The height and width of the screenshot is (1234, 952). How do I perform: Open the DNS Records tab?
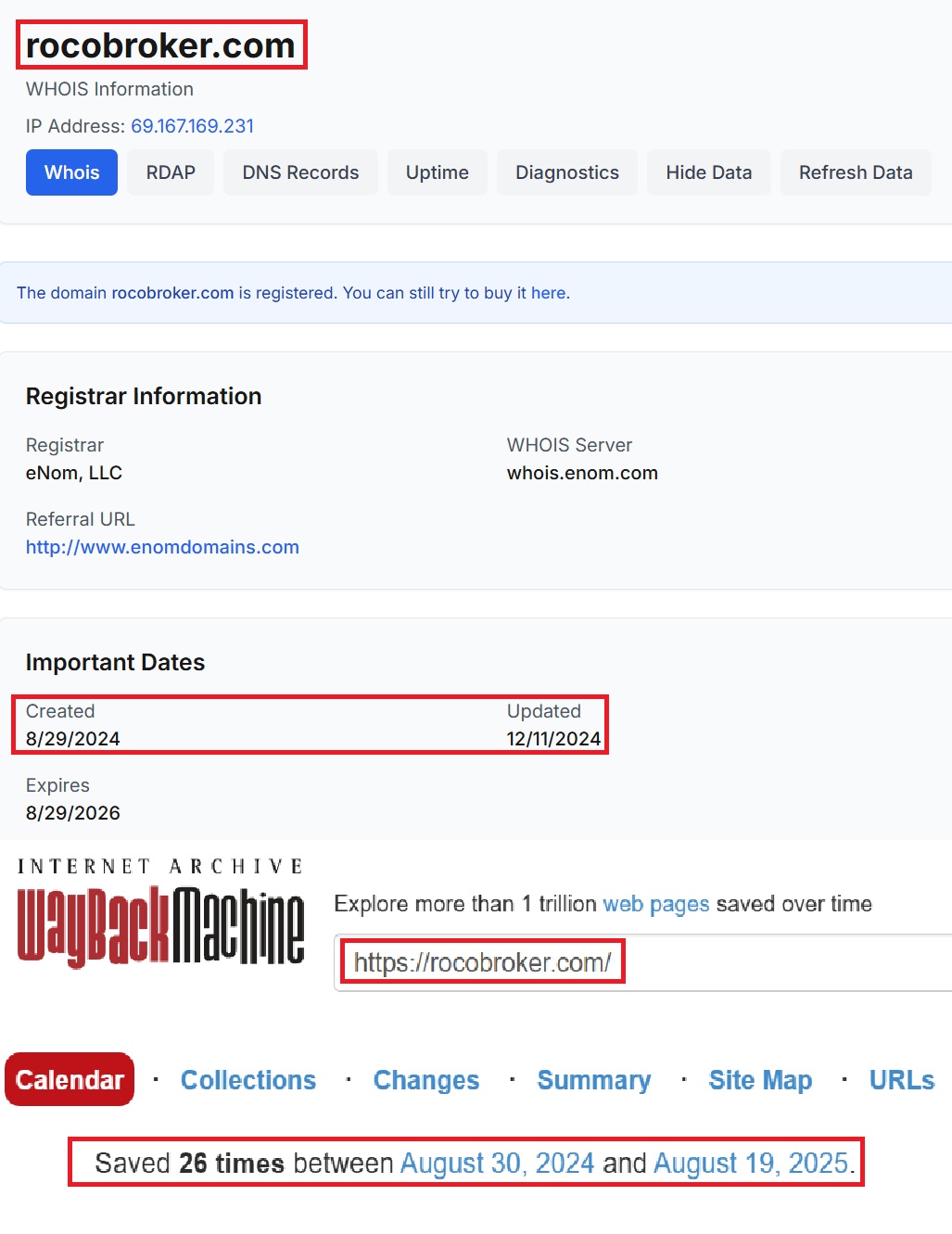[x=300, y=172]
